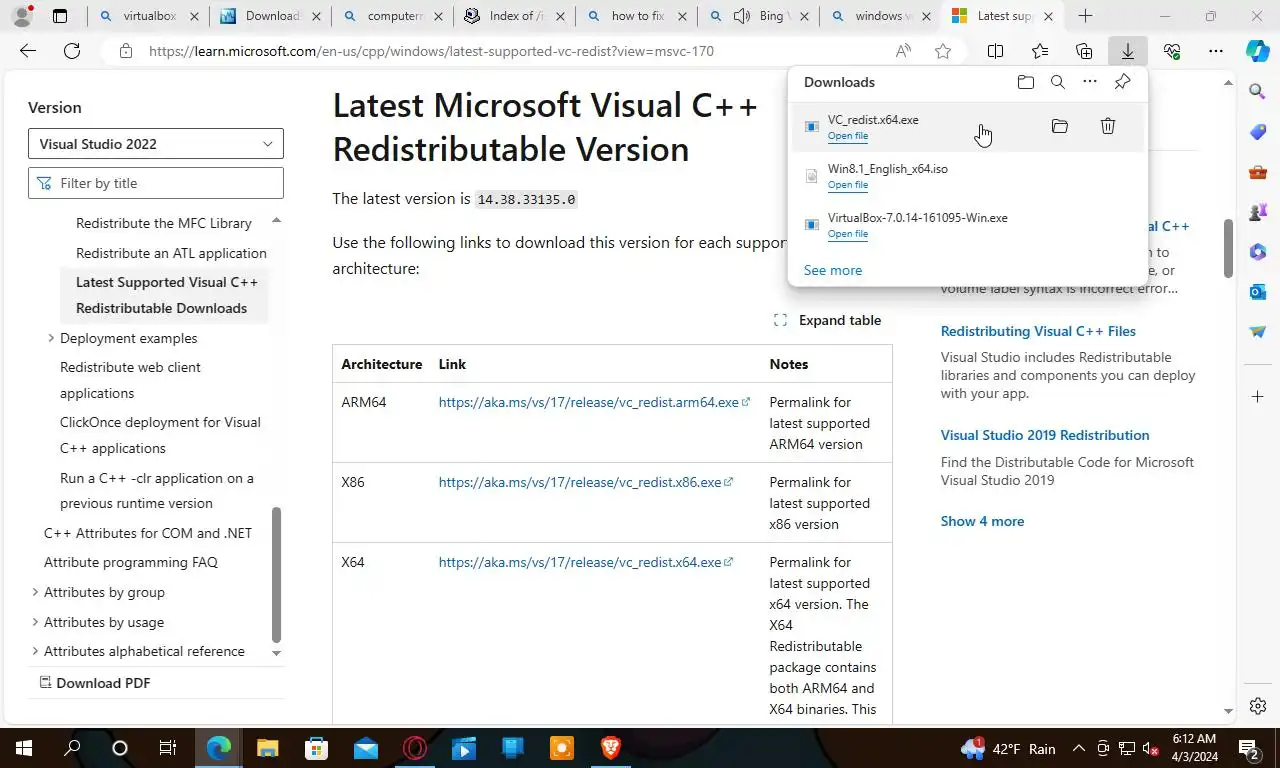Click See more in Downloads panel
This screenshot has height=768, width=1280.
[x=833, y=270]
